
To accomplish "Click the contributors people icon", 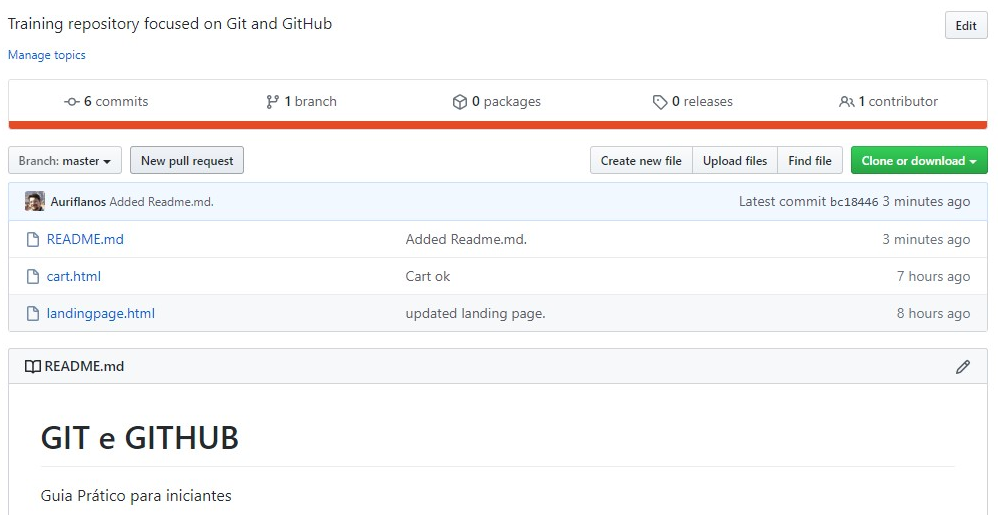I will (847, 102).
